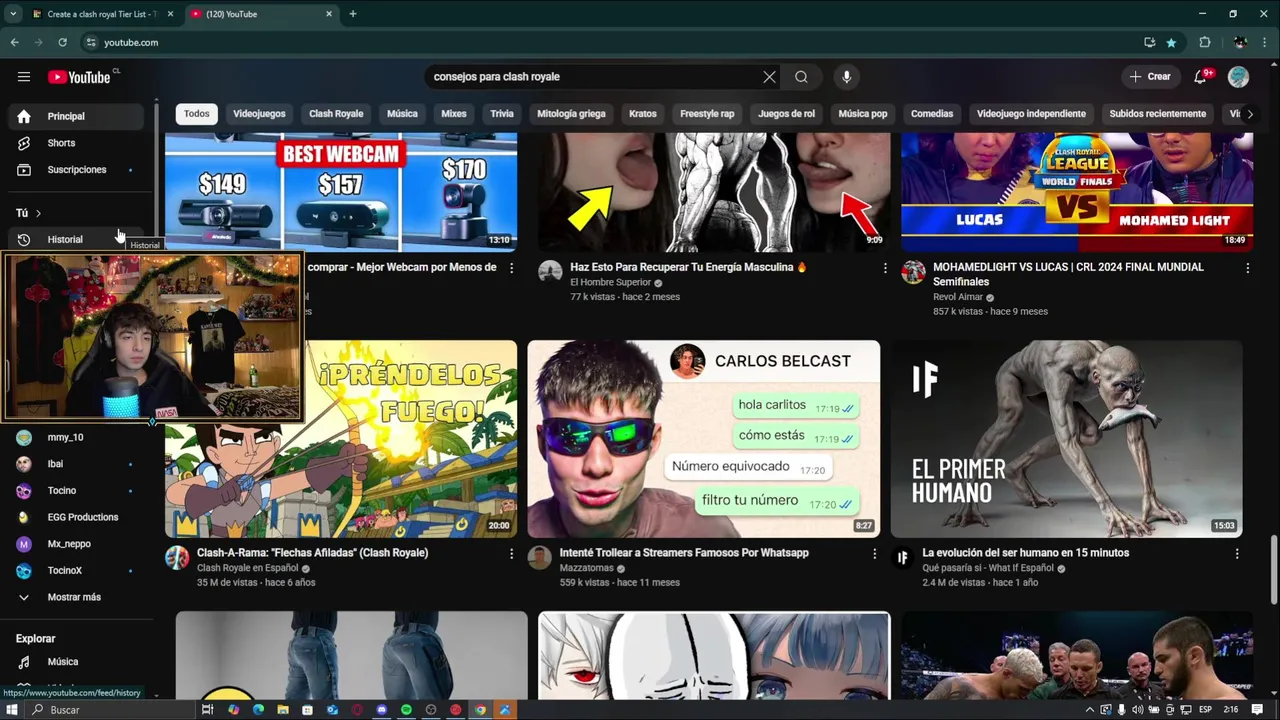Open the Carlos Belcast WhatsApp thumbnail

tap(704, 439)
